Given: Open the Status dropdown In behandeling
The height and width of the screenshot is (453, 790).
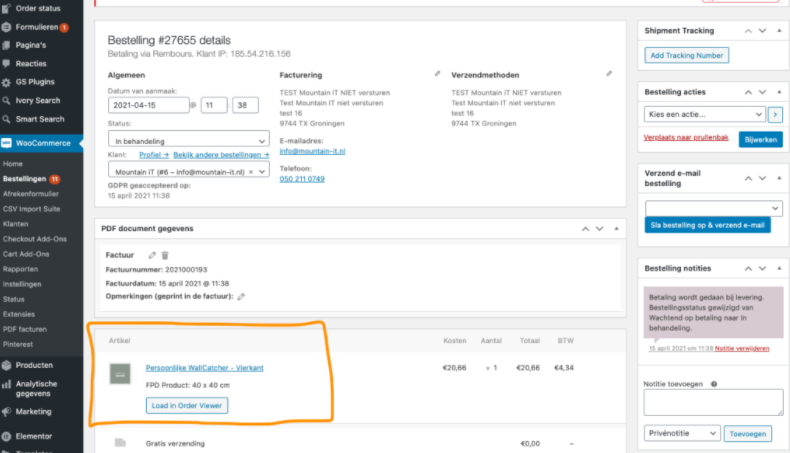Looking at the screenshot, I should (x=188, y=141).
